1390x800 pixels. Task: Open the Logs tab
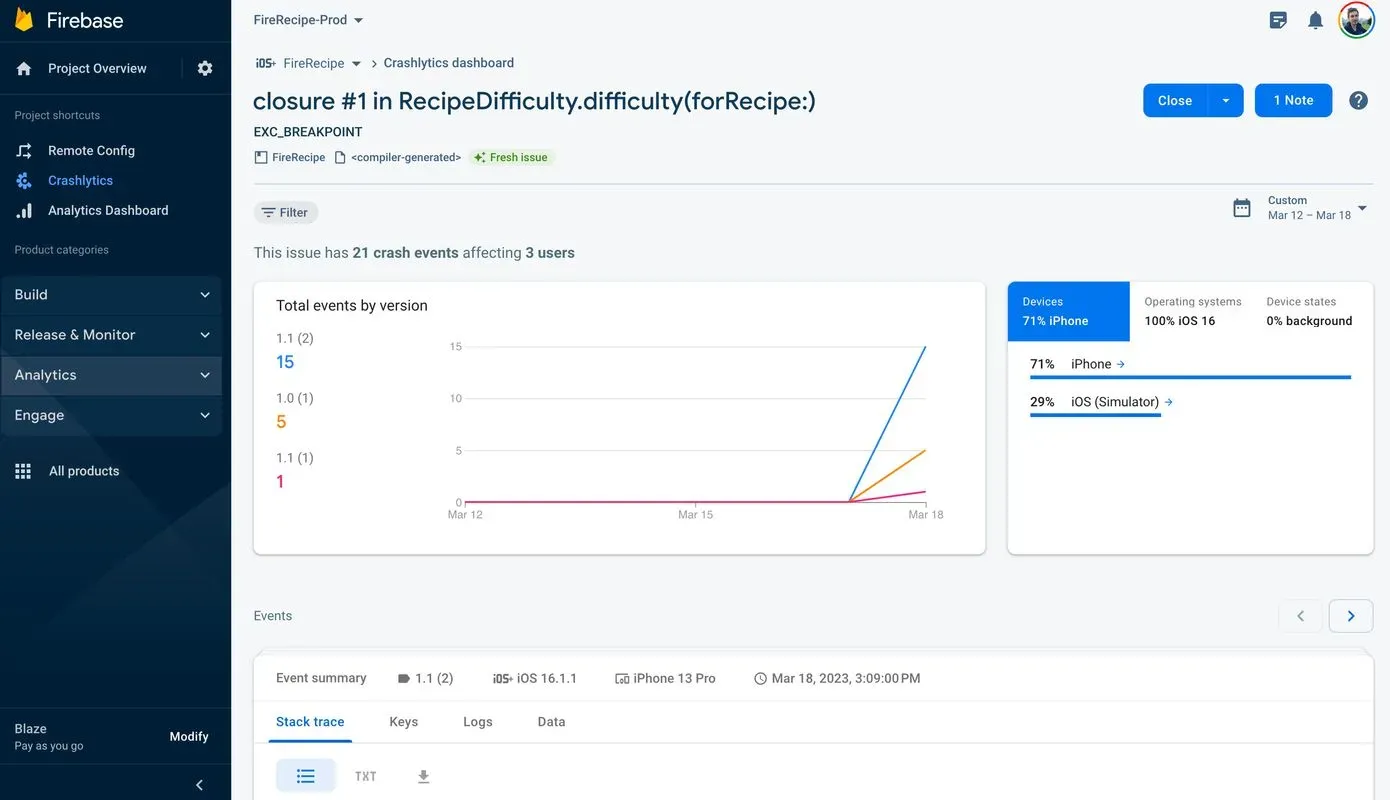click(x=478, y=722)
